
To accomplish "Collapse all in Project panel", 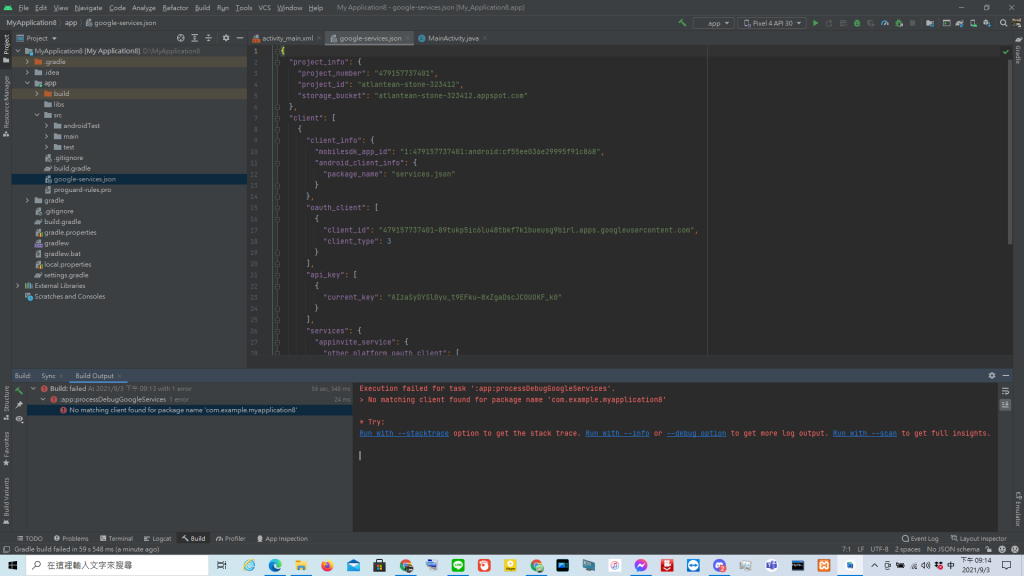I will (208, 38).
